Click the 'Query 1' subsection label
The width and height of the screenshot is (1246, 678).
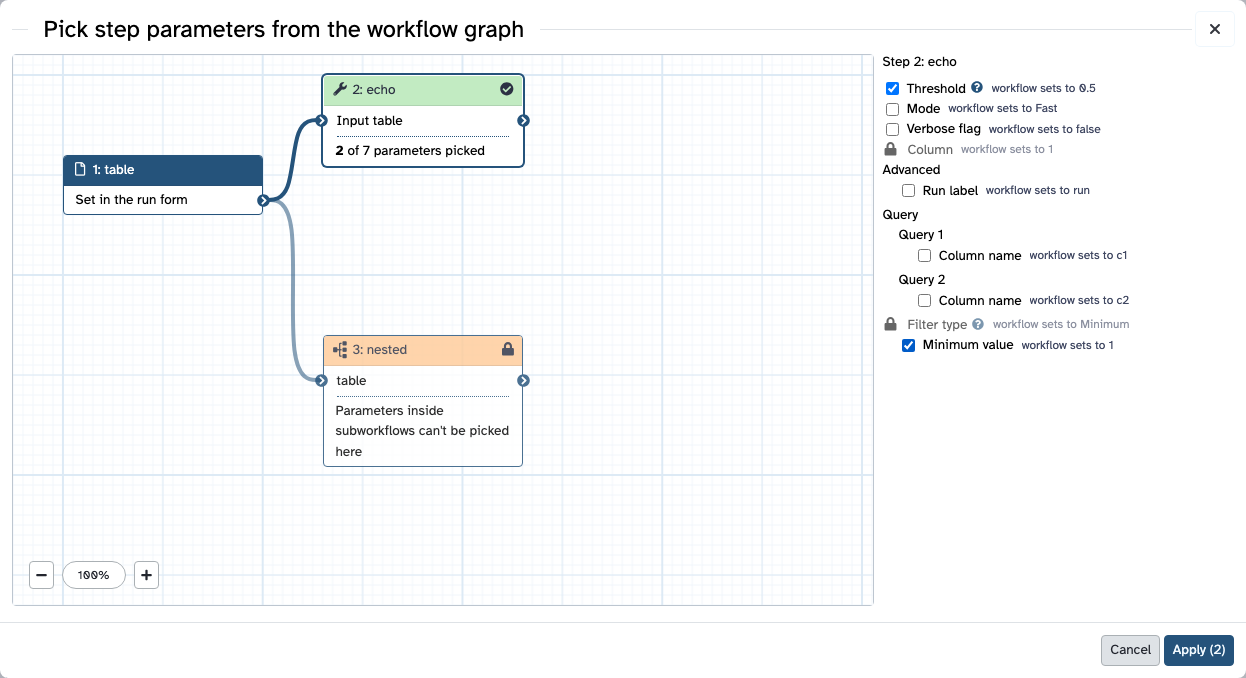922,235
